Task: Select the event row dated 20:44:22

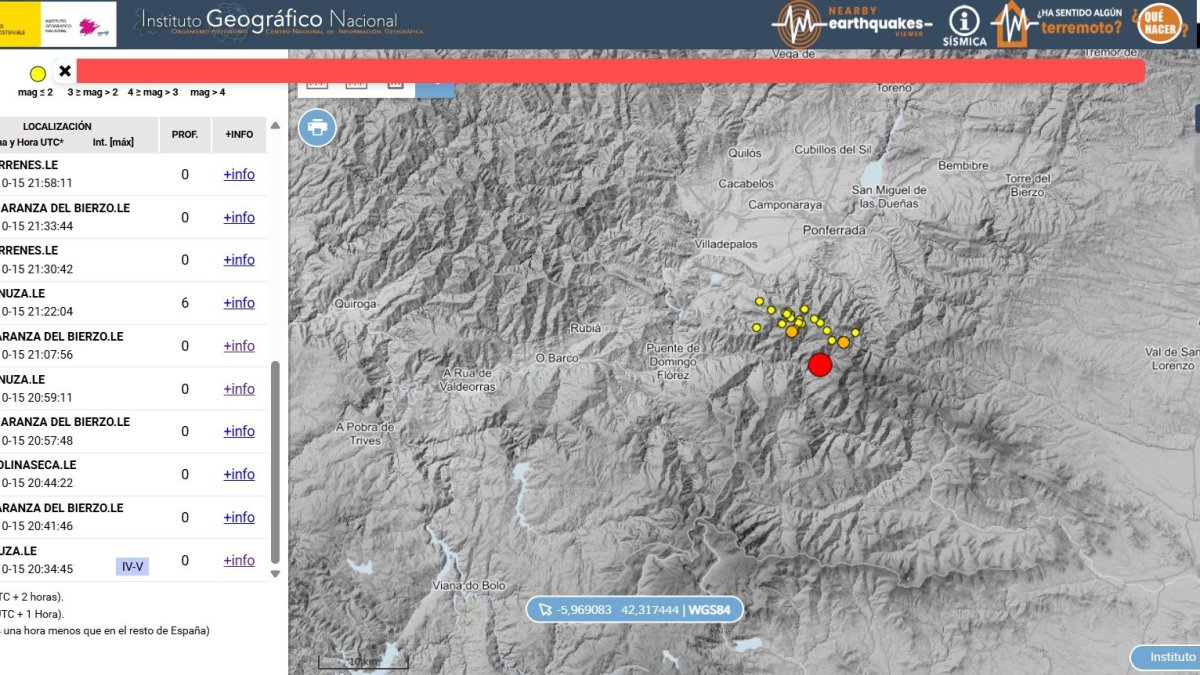Action: coord(133,475)
